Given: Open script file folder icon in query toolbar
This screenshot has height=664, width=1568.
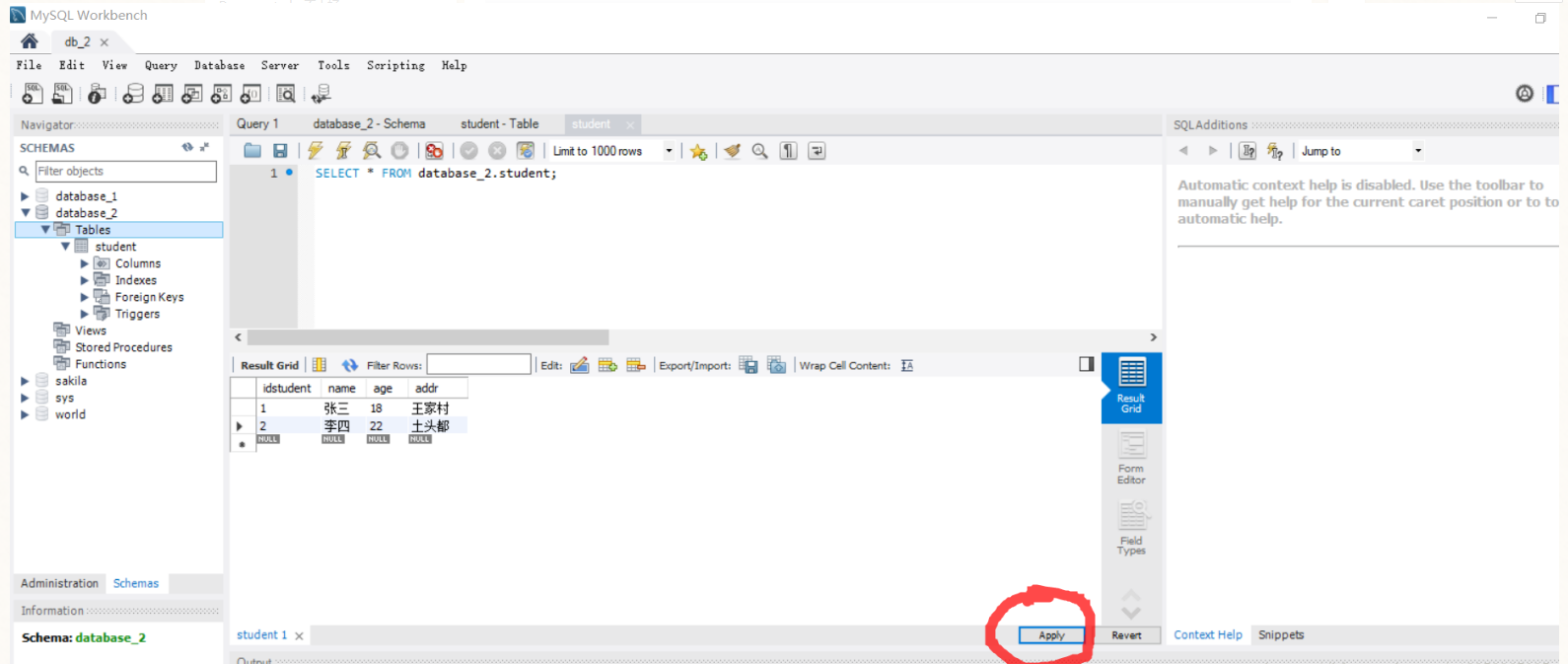Looking at the screenshot, I should point(252,151).
